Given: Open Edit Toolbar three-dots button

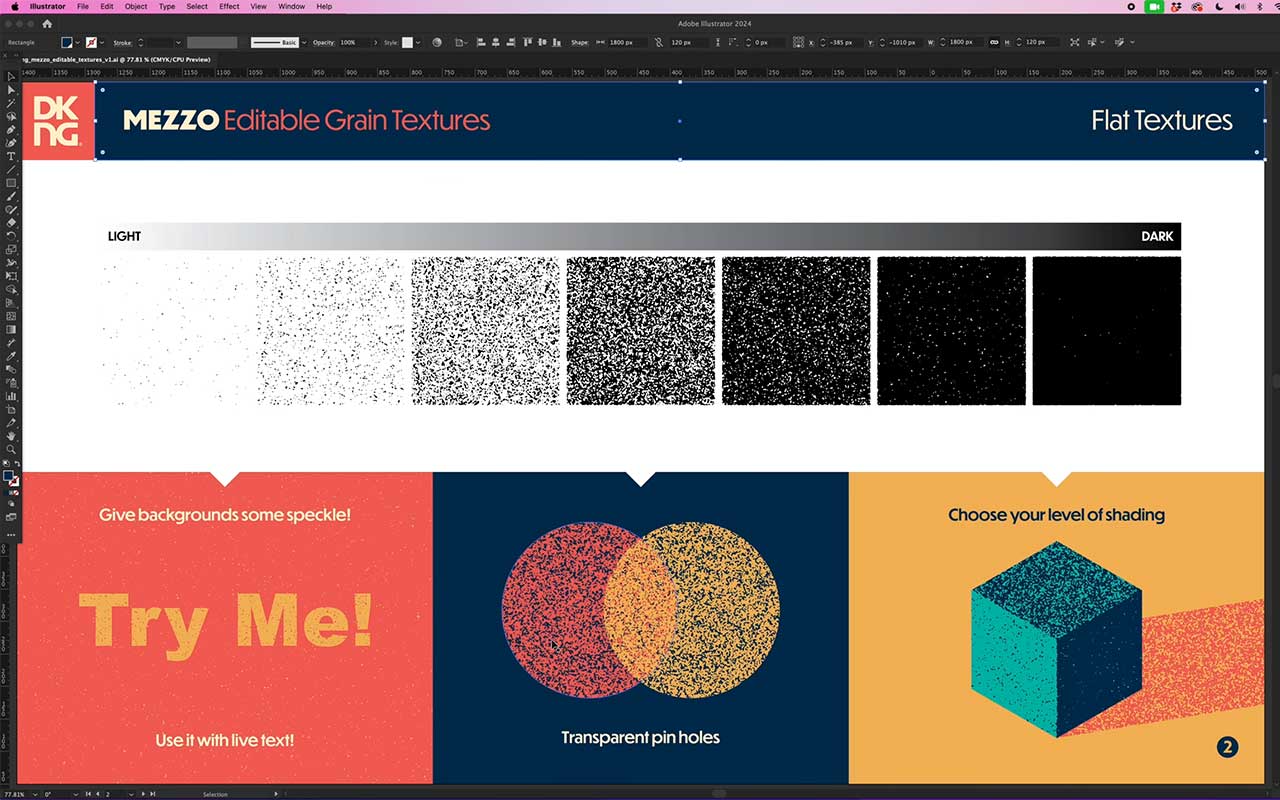Looking at the screenshot, I should [x=11, y=534].
